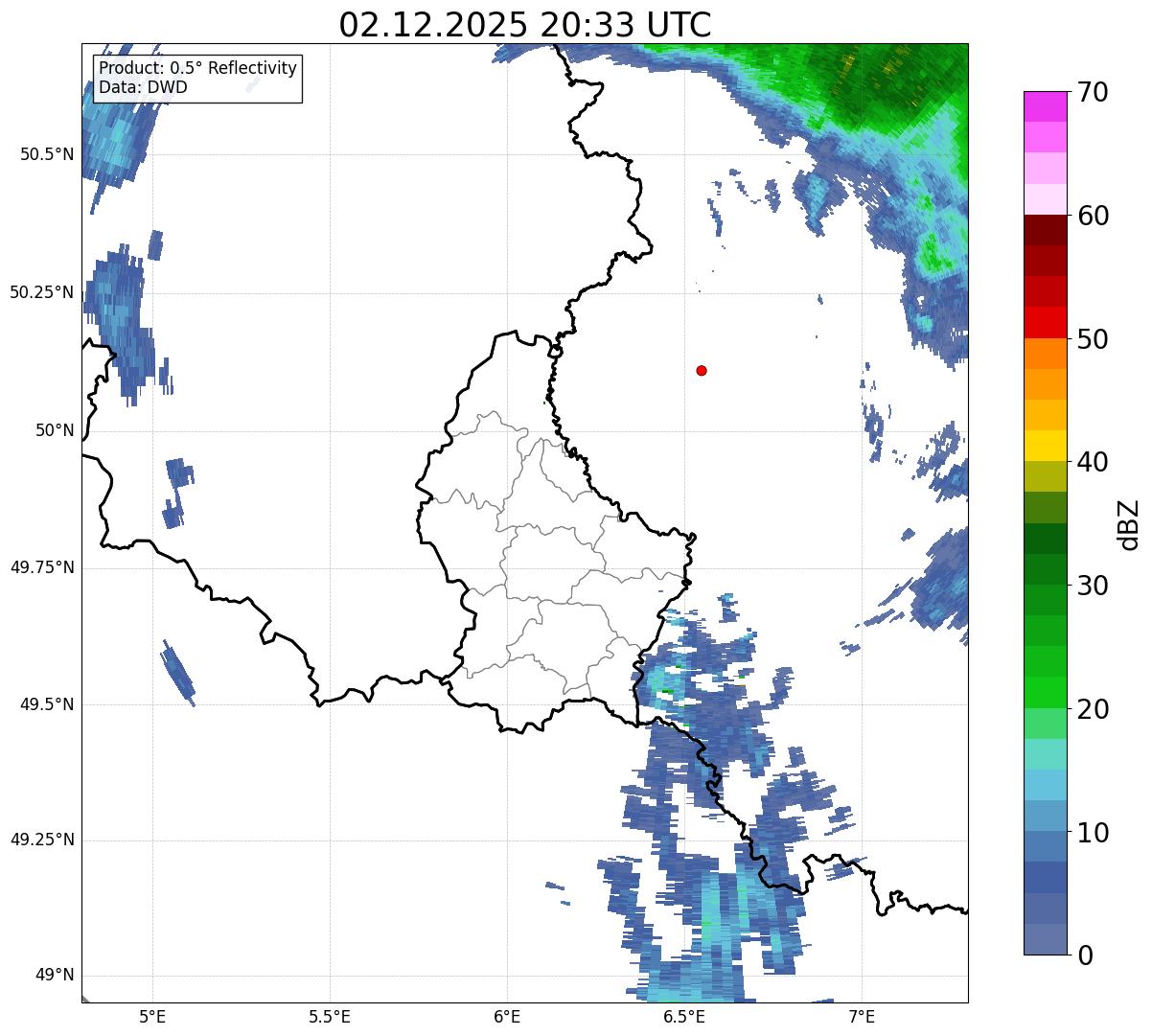Screen dimensions: 1152x1036
Task: Click the longitude label 5°E
Action: (152, 1017)
